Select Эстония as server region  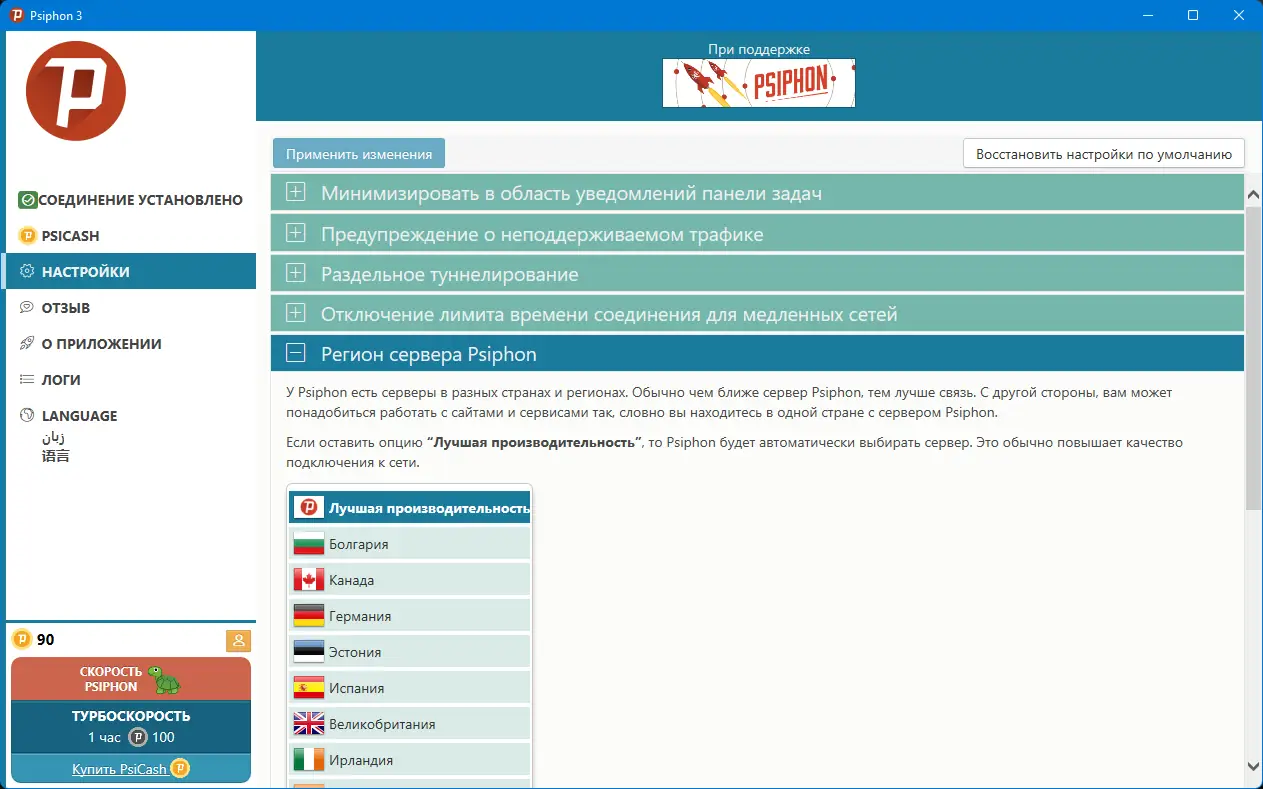point(410,652)
